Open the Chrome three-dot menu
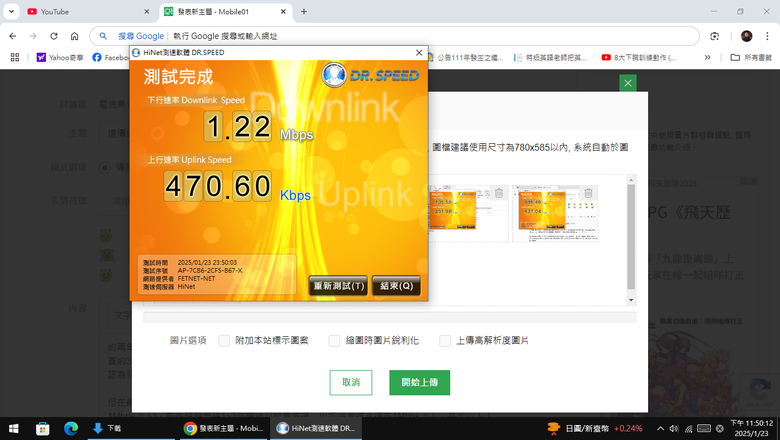The width and height of the screenshot is (780, 440). (x=767, y=36)
